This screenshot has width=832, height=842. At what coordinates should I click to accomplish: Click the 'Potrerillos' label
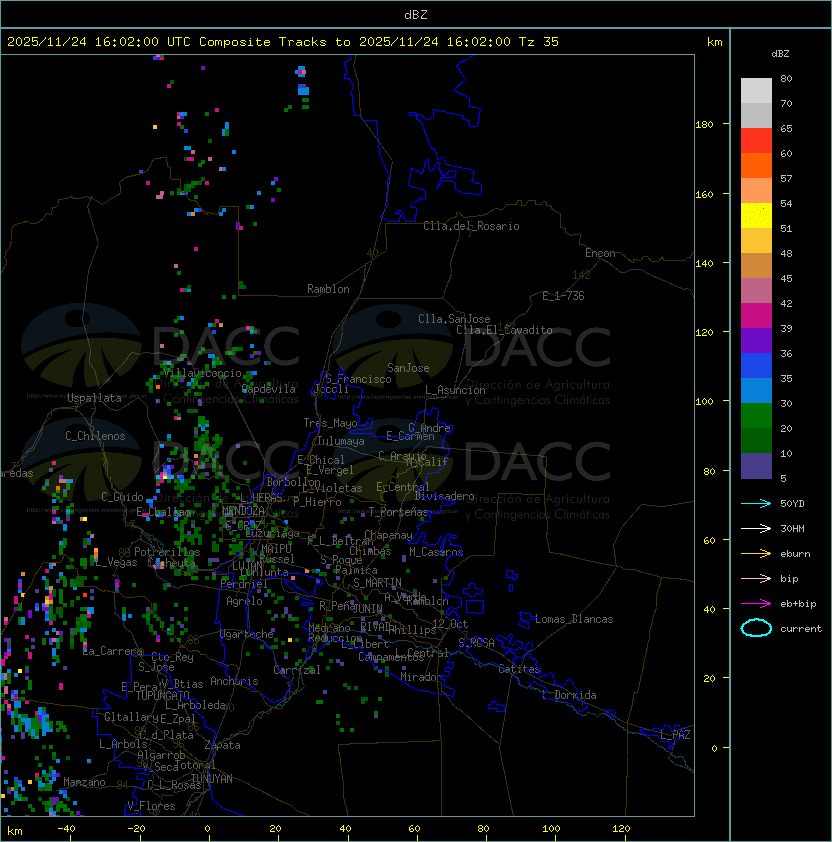click(x=167, y=552)
